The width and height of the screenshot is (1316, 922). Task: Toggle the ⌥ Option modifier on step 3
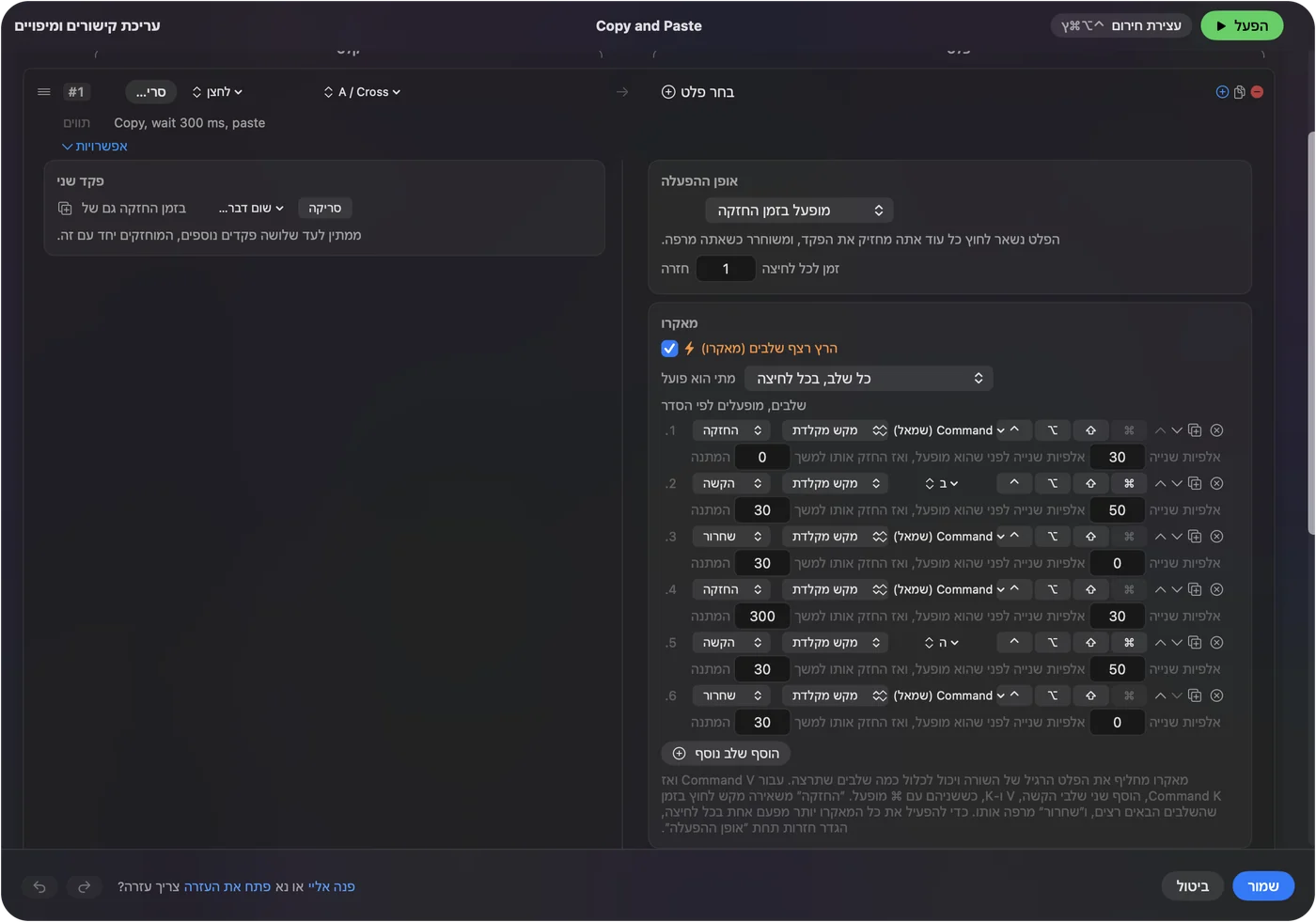click(1052, 537)
